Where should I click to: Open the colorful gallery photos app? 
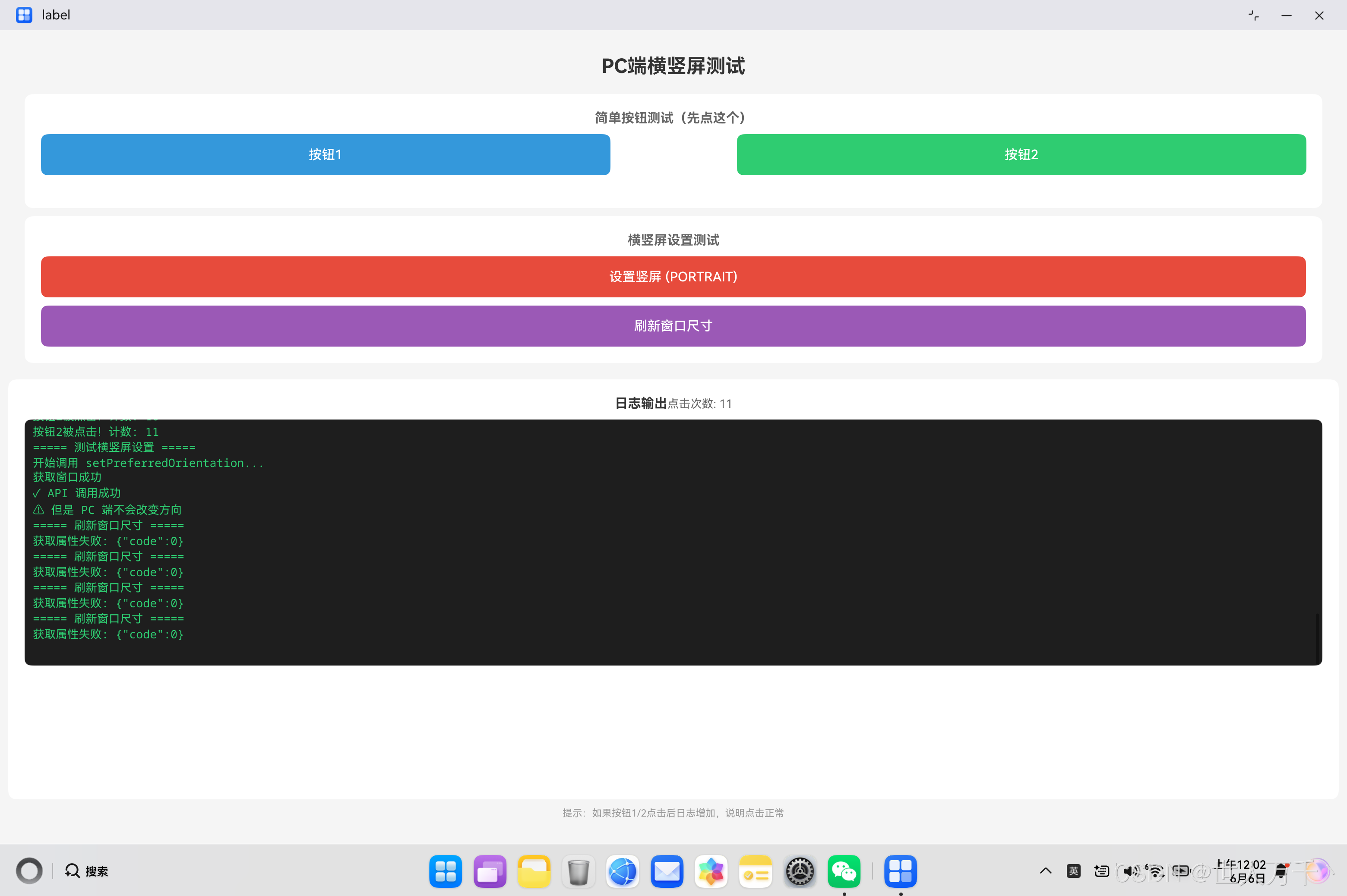711,871
